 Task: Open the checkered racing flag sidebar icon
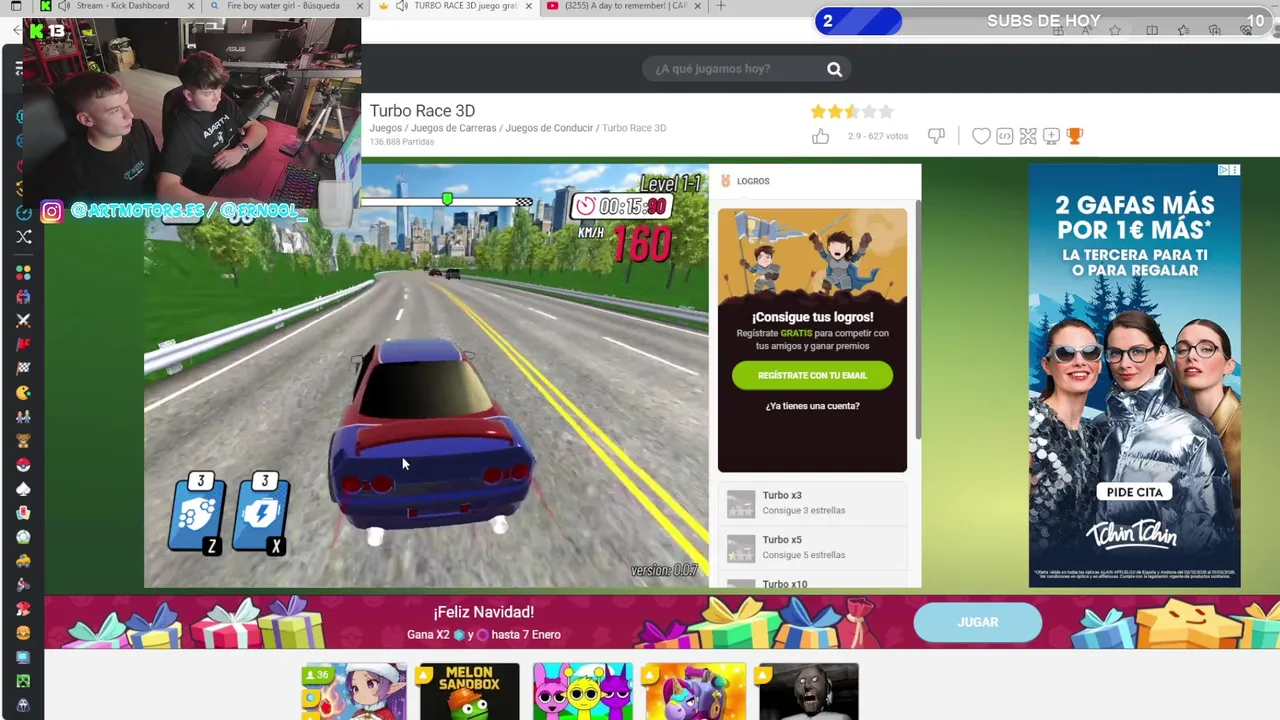[x=23, y=368]
